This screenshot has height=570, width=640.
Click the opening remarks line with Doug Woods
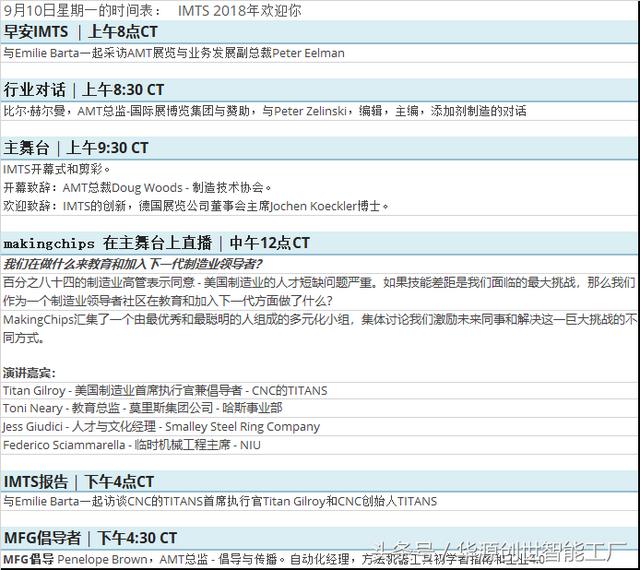[137, 187]
